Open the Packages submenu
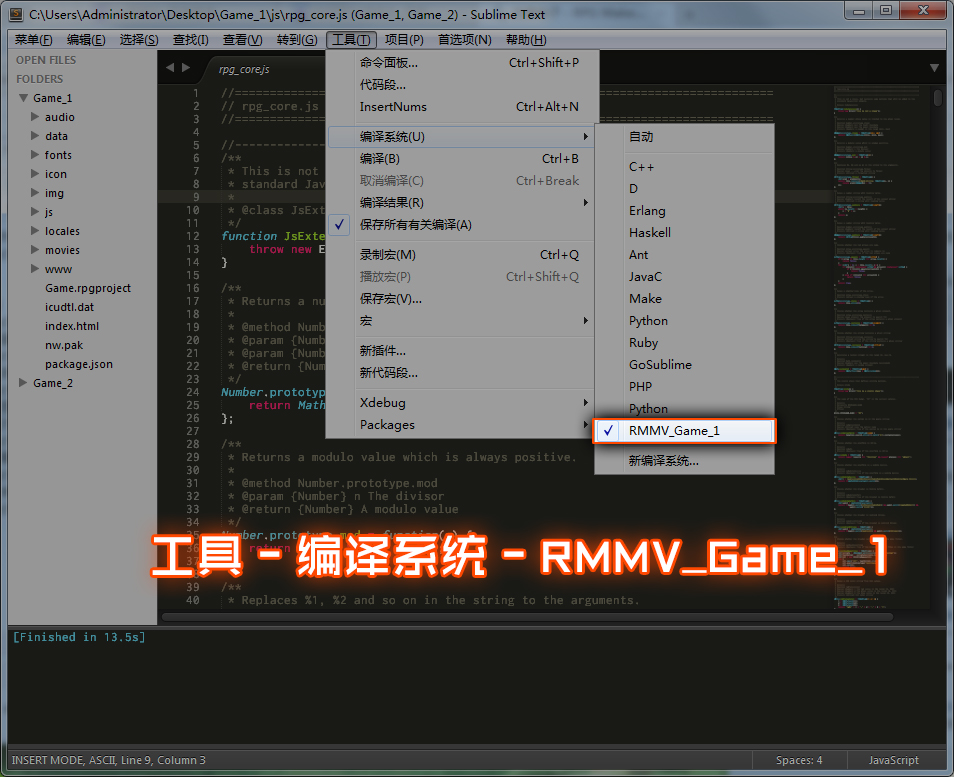The height and width of the screenshot is (777, 954). pyautogui.click(x=461, y=425)
